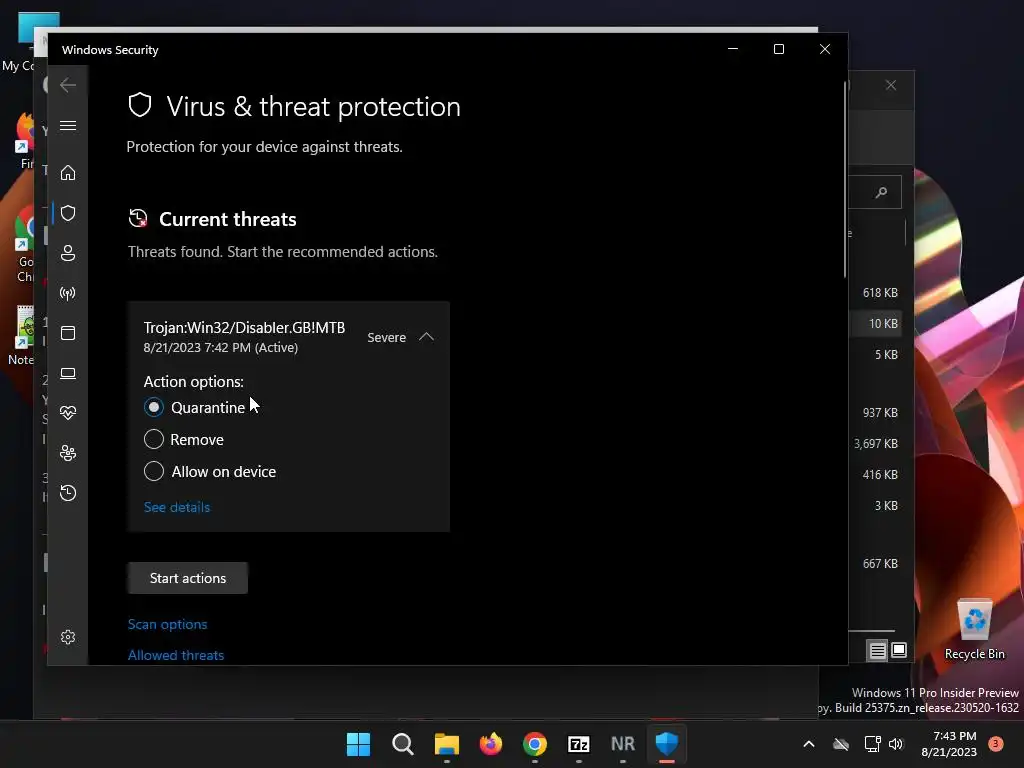Select the 10 KB file row
1024x768 pixels.
876,324
